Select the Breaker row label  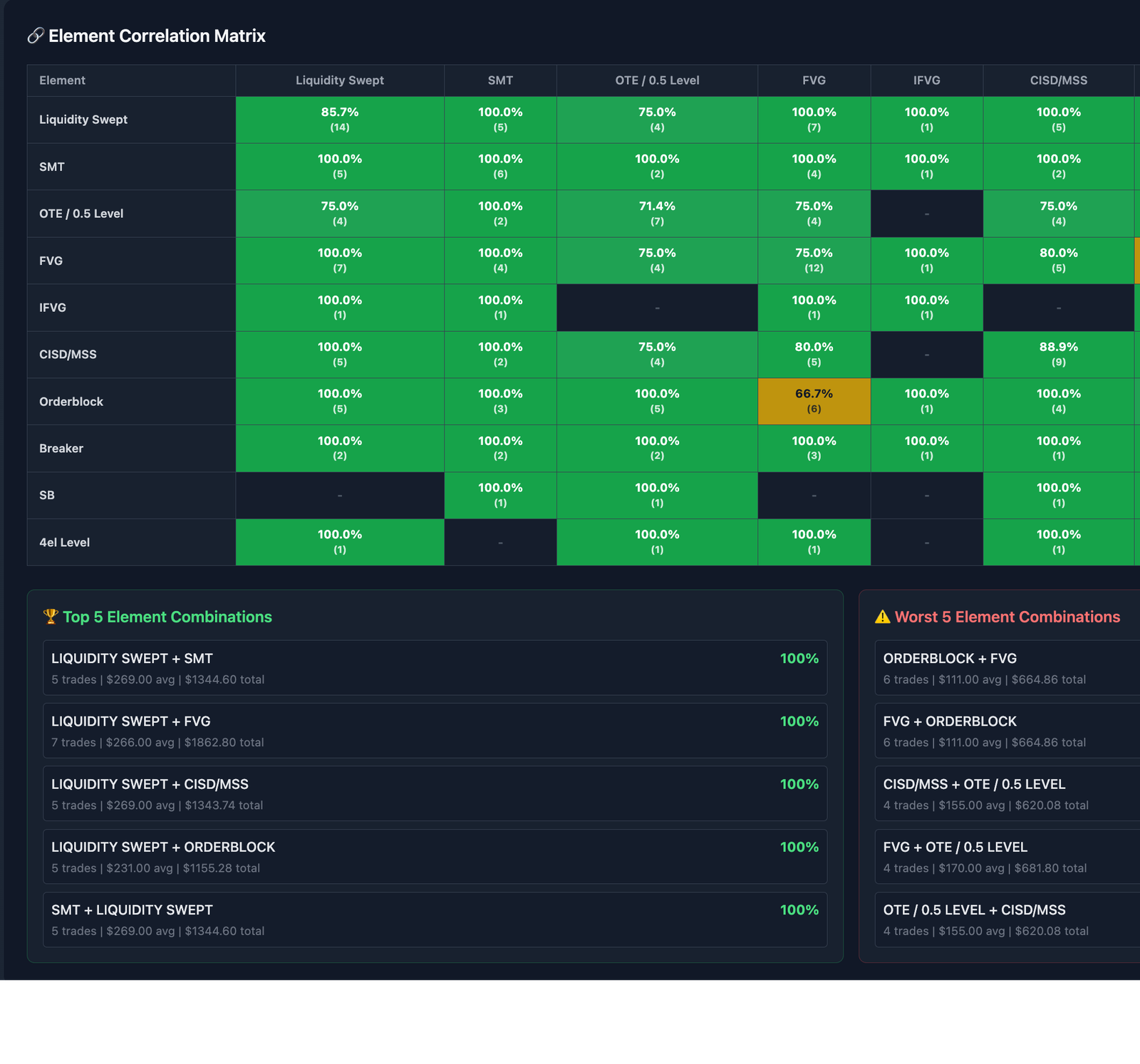[61, 449]
